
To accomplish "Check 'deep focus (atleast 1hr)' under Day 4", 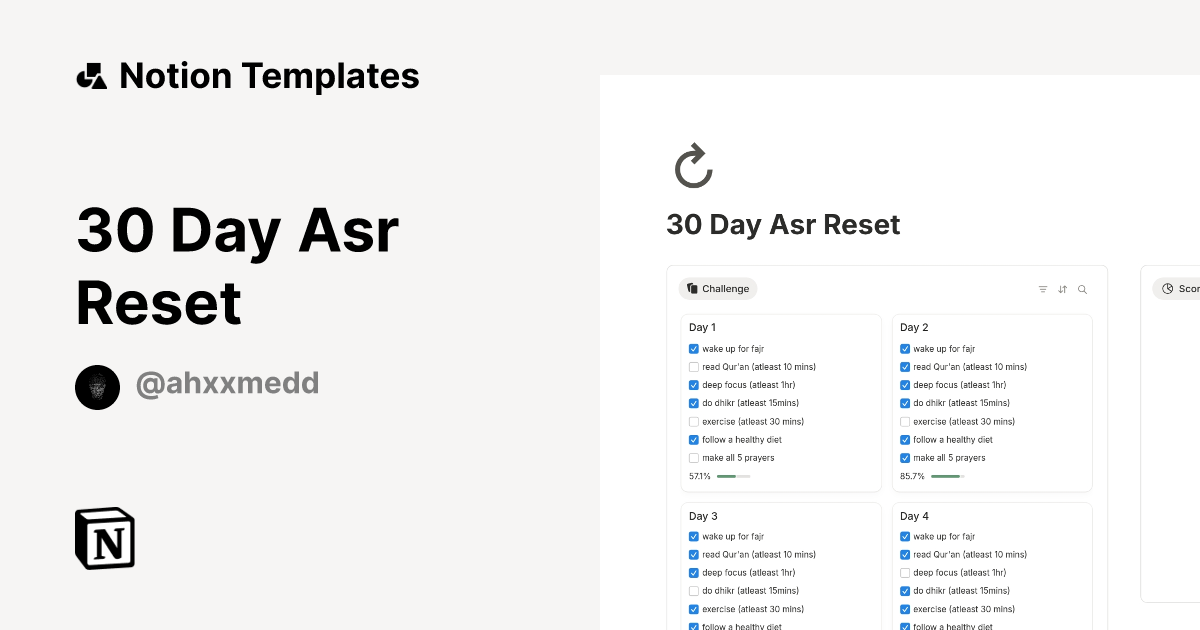I will coord(905,572).
